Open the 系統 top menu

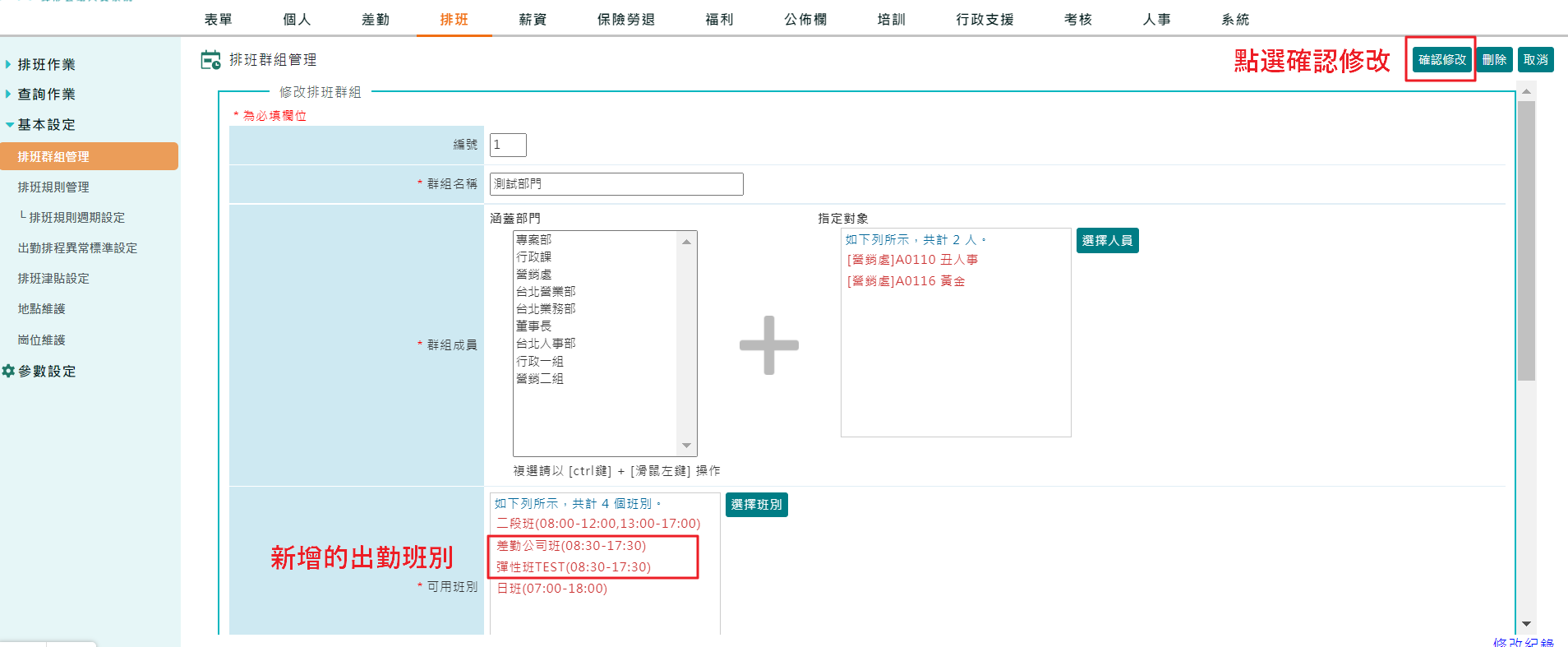pos(1235,19)
